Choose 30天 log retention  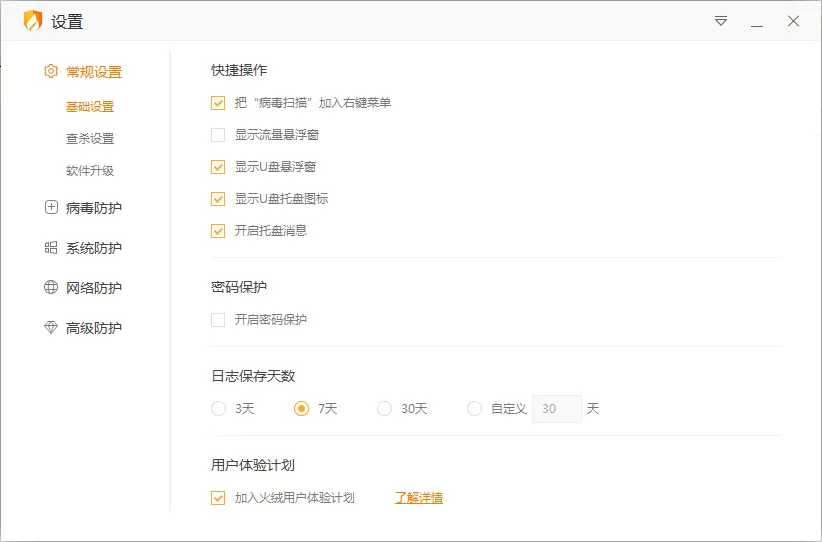click(384, 408)
